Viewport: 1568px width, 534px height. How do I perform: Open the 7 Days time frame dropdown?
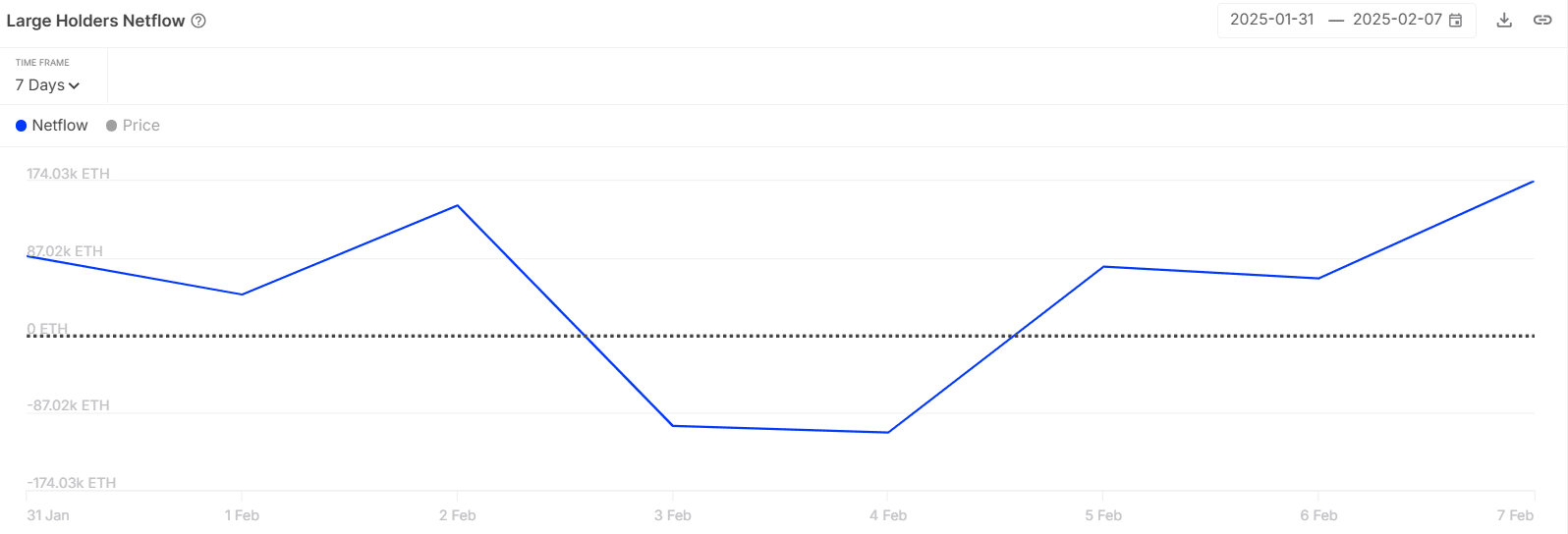coord(47,85)
